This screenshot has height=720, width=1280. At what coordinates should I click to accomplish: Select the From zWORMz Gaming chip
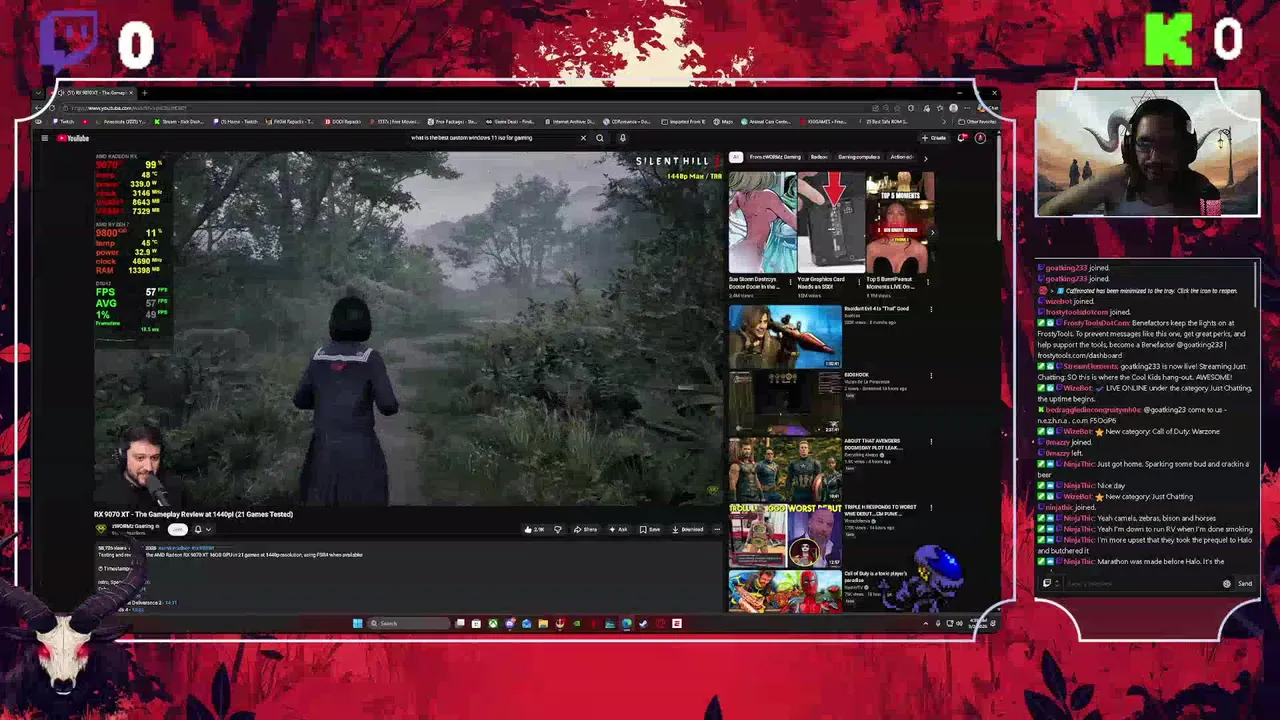pyautogui.click(x=775, y=157)
